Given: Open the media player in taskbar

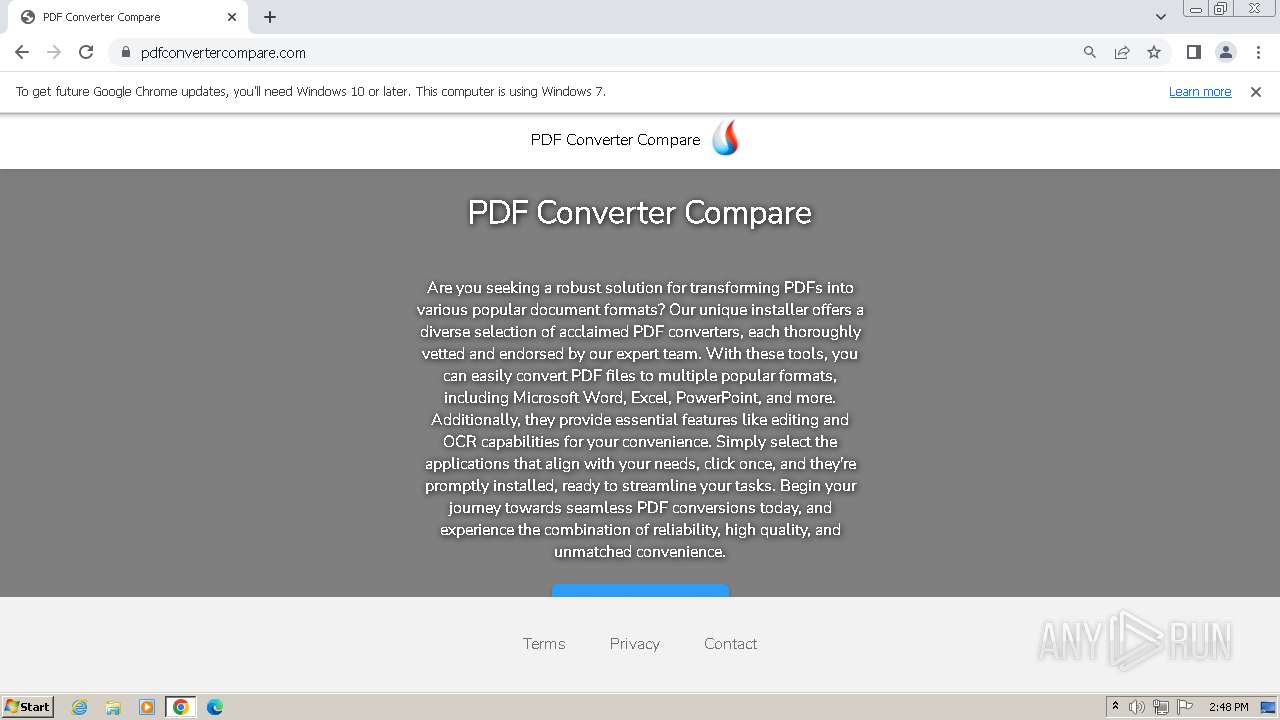Looking at the screenshot, I should pyautogui.click(x=147, y=707).
